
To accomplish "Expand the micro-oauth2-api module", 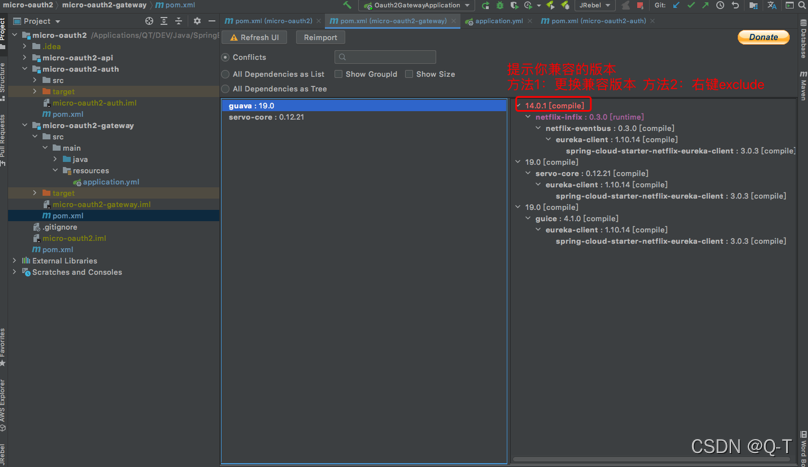I will [25, 58].
